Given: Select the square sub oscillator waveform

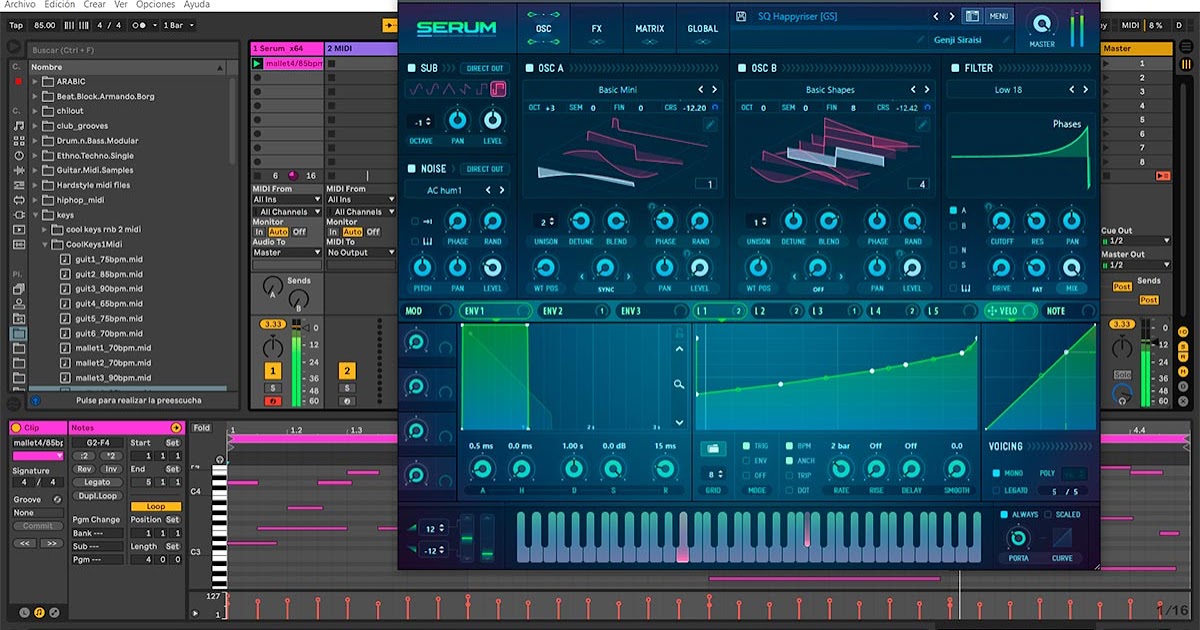Looking at the screenshot, I should coord(498,90).
